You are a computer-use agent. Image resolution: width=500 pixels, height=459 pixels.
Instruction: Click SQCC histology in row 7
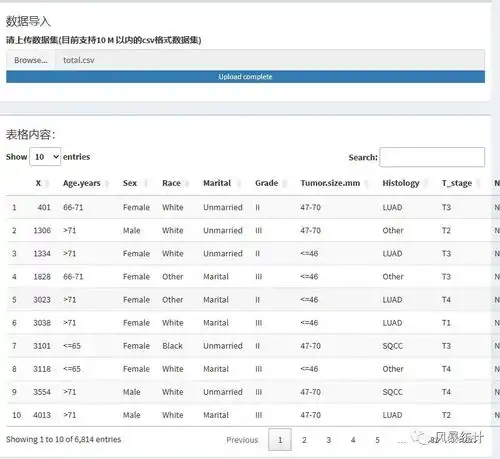[x=393, y=346]
